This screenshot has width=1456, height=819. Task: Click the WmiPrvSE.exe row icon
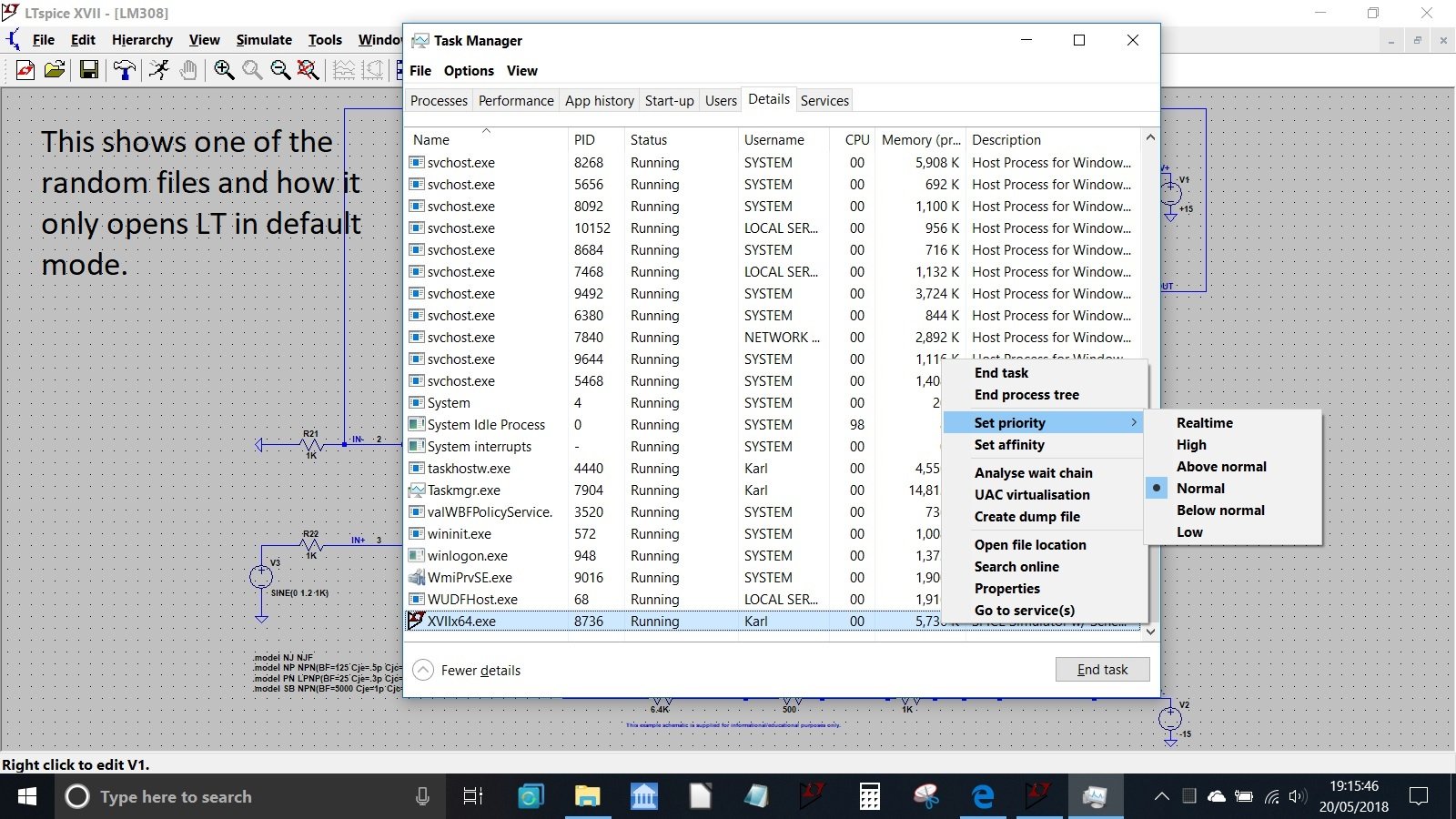[x=417, y=577]
